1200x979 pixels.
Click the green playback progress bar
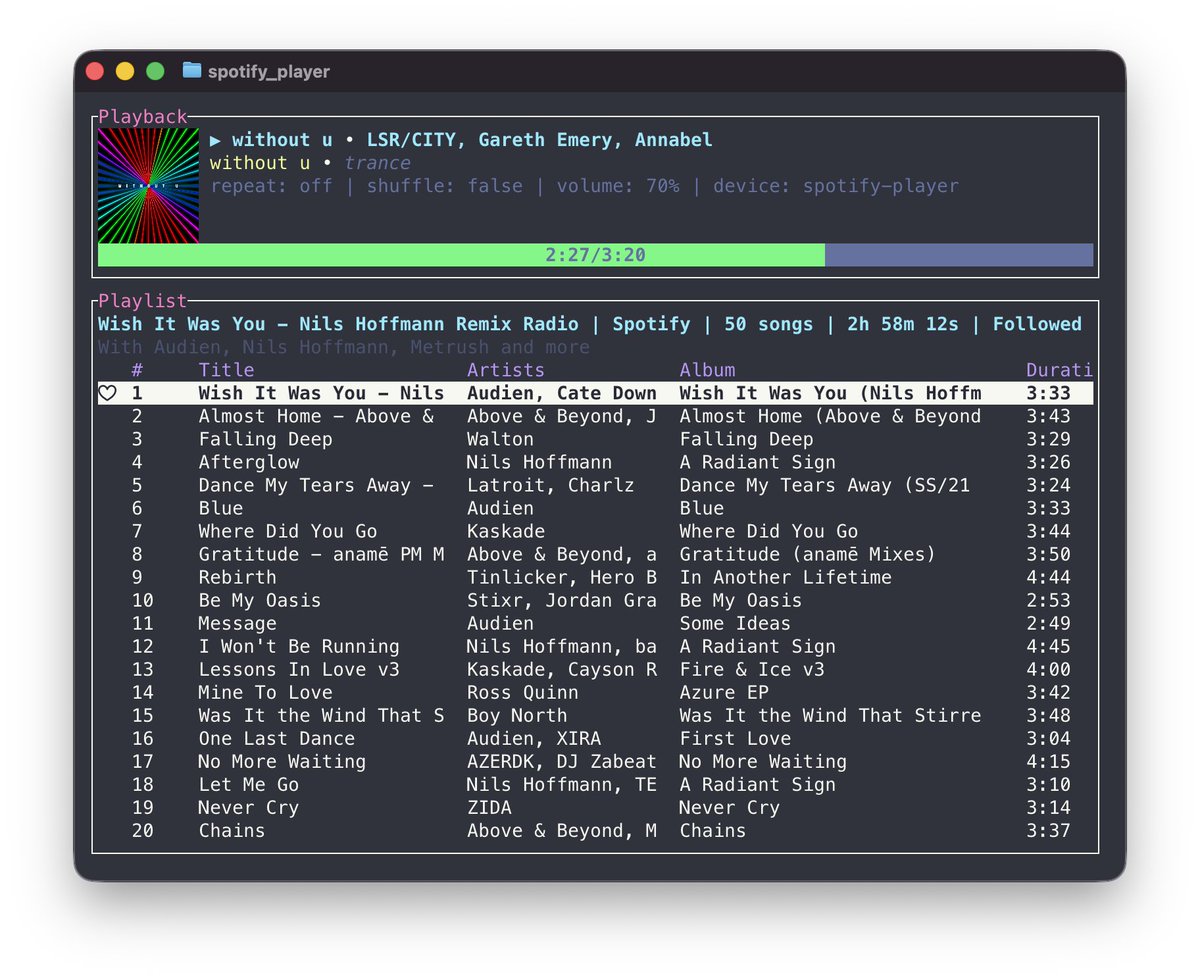(461, 255)
